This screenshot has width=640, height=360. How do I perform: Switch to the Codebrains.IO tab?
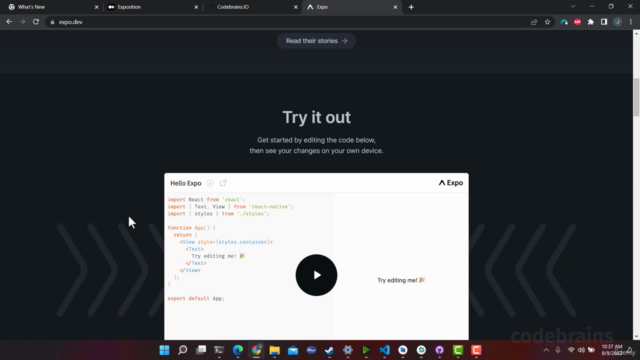click(x=251, y=7)
